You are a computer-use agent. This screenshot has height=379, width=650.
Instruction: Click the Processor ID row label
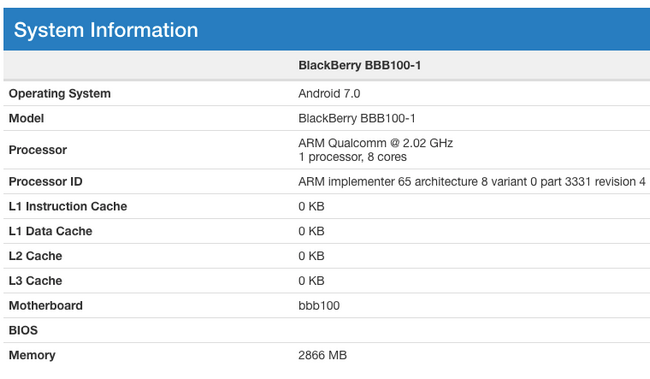(46, 182)
